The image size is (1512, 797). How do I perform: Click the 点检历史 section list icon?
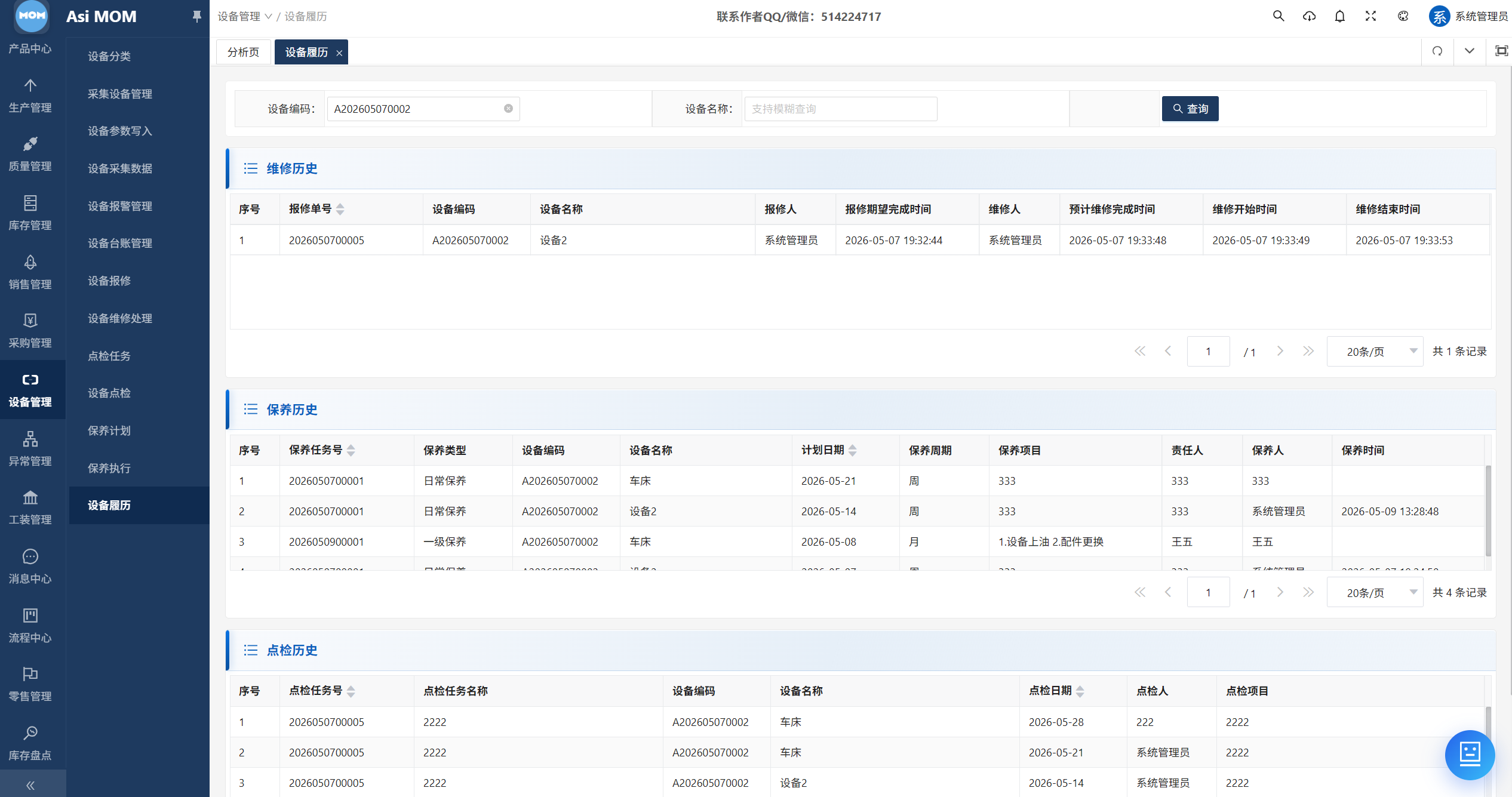tap(251, 650)
